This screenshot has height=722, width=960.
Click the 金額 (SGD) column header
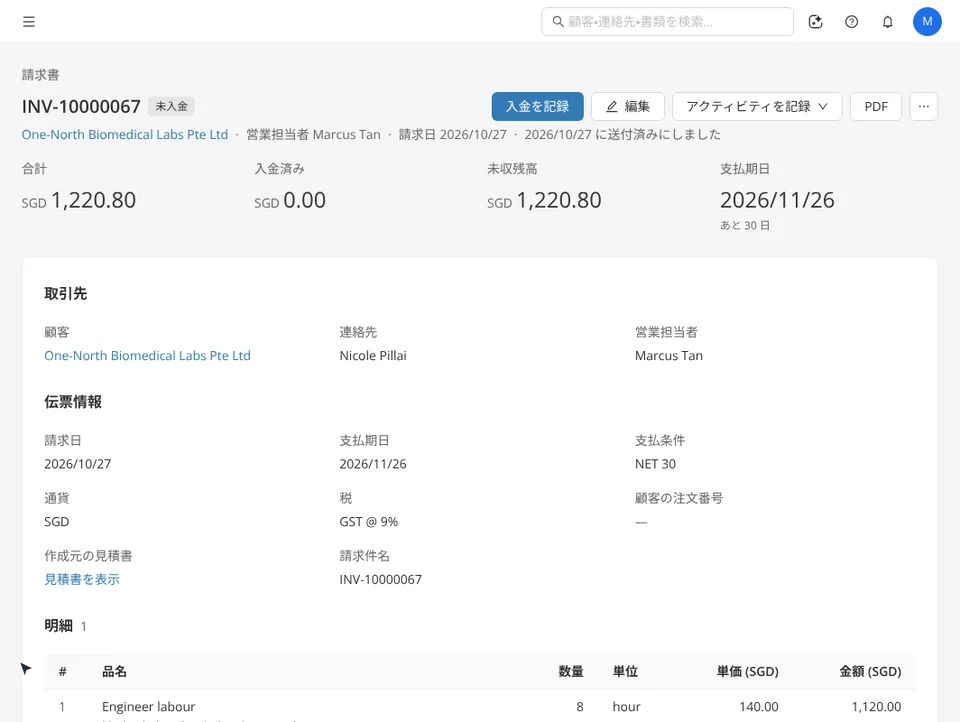pyautogui.click(x=870, y=672)
